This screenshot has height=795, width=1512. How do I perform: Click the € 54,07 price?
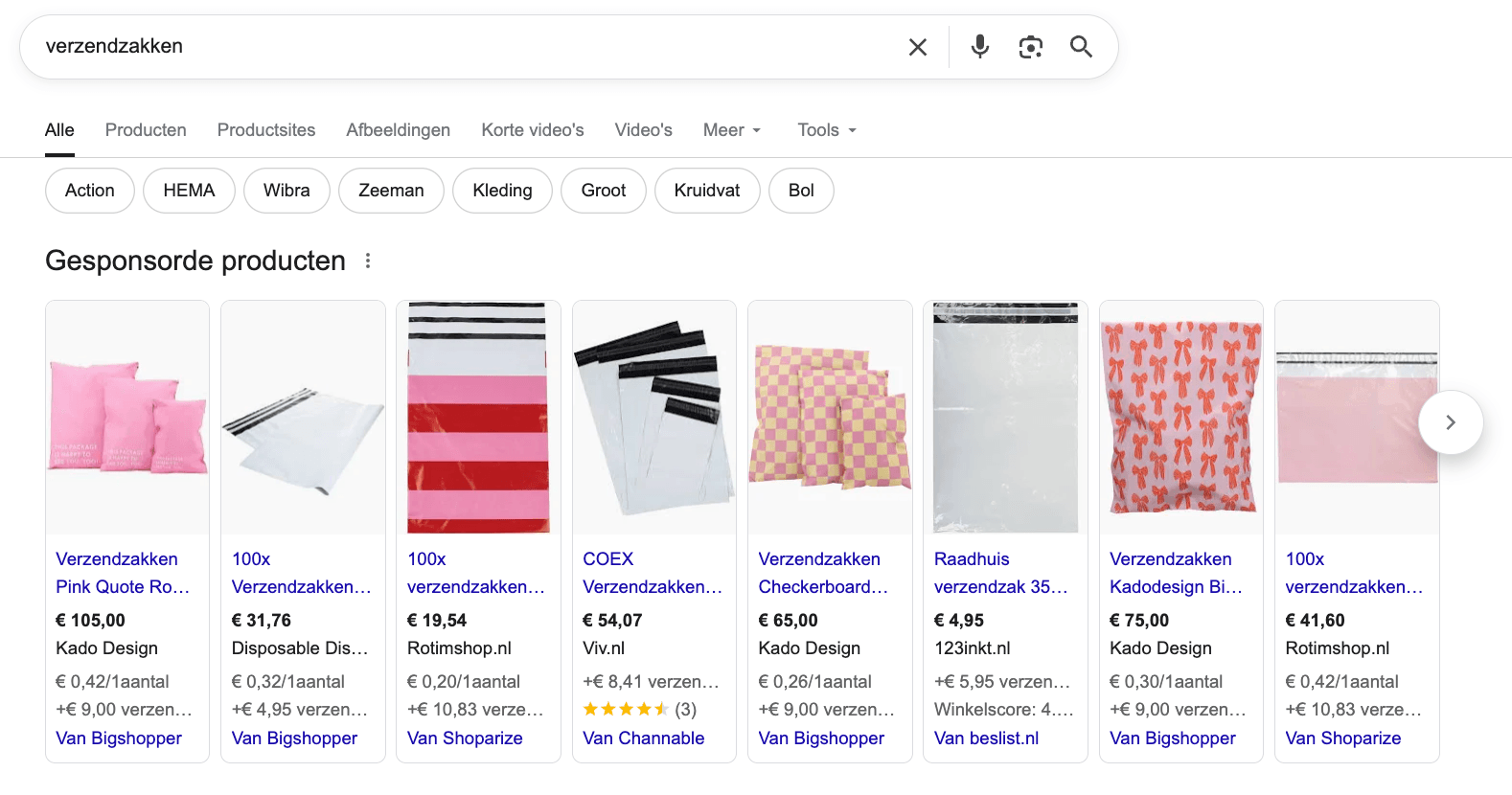click(612, 621)
